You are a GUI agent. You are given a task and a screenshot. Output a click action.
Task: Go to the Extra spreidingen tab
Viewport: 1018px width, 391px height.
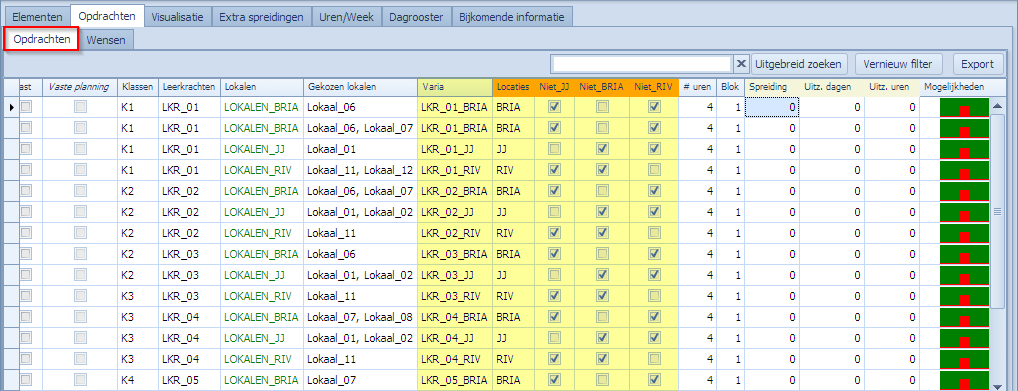(x=261, y=17)
